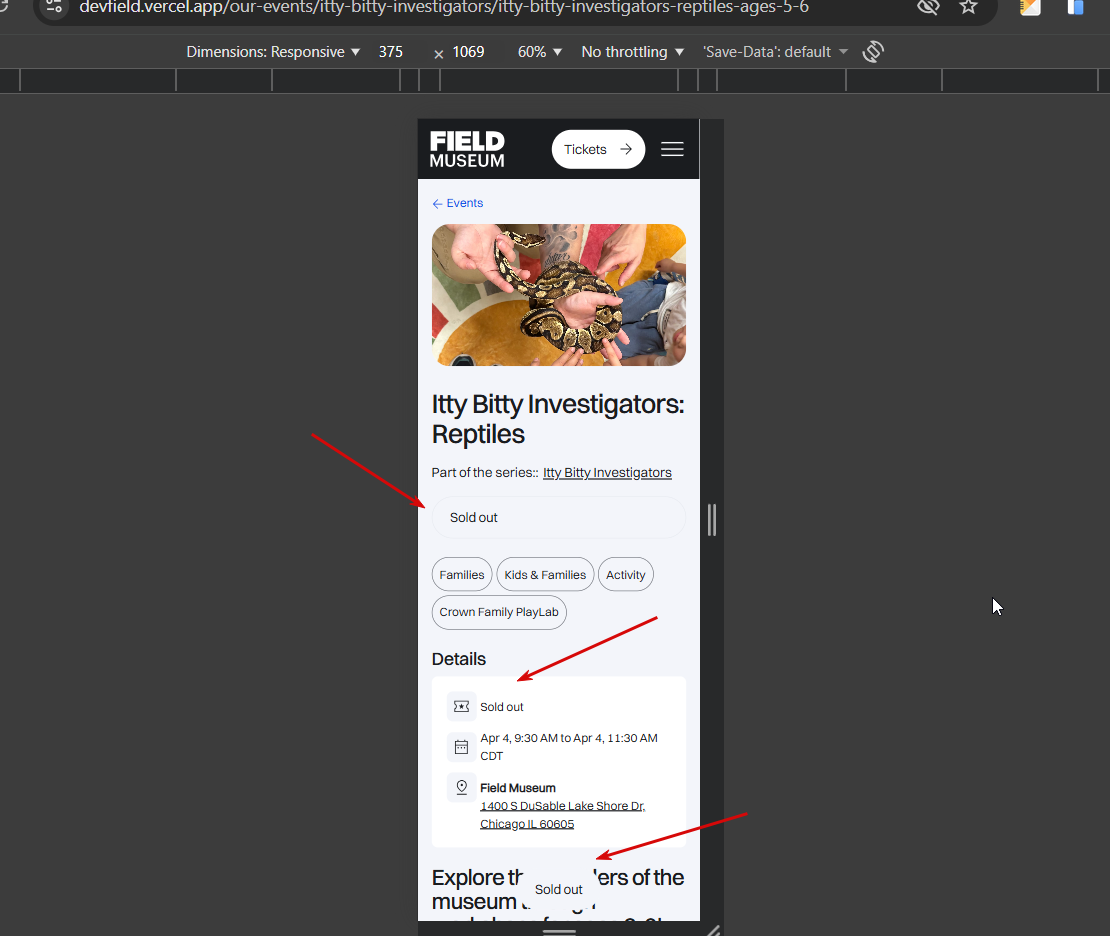Screen dimensions: 1110x936
Task: Click the floating Sold out bar at bottom
Action: [559, 889]
